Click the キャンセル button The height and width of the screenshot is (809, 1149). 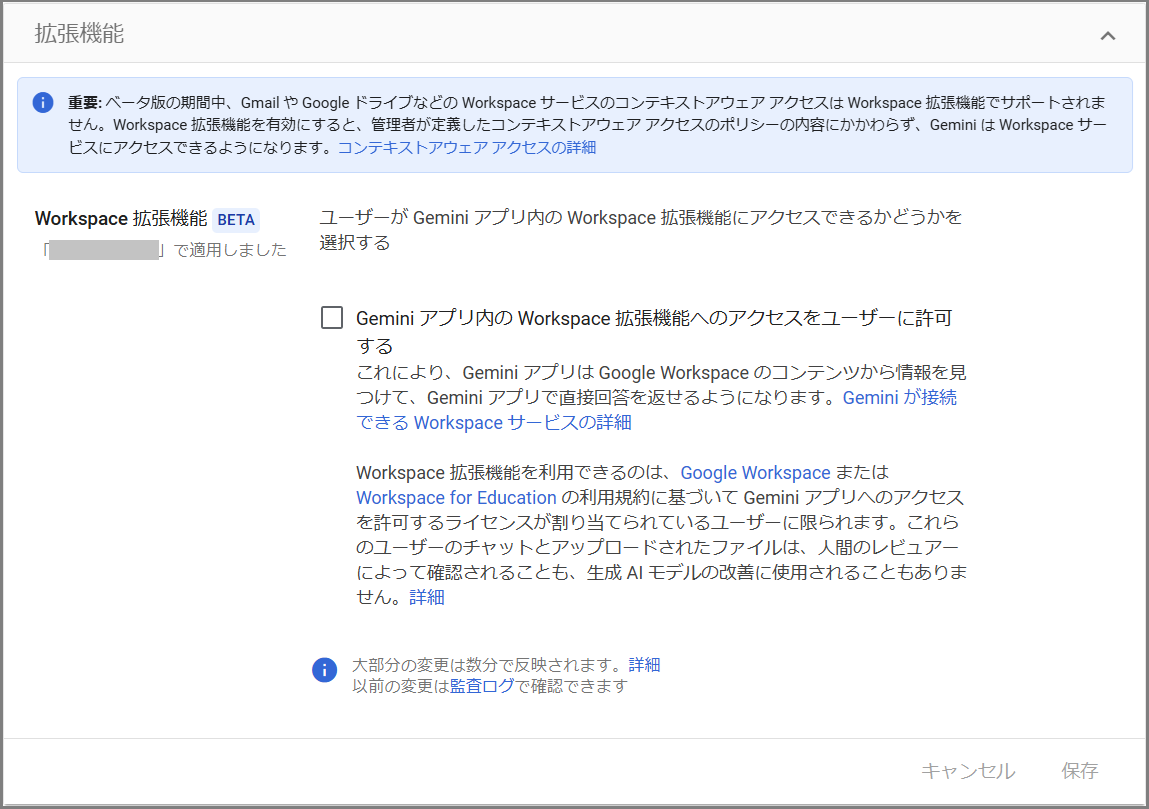[x=968, y=770]
